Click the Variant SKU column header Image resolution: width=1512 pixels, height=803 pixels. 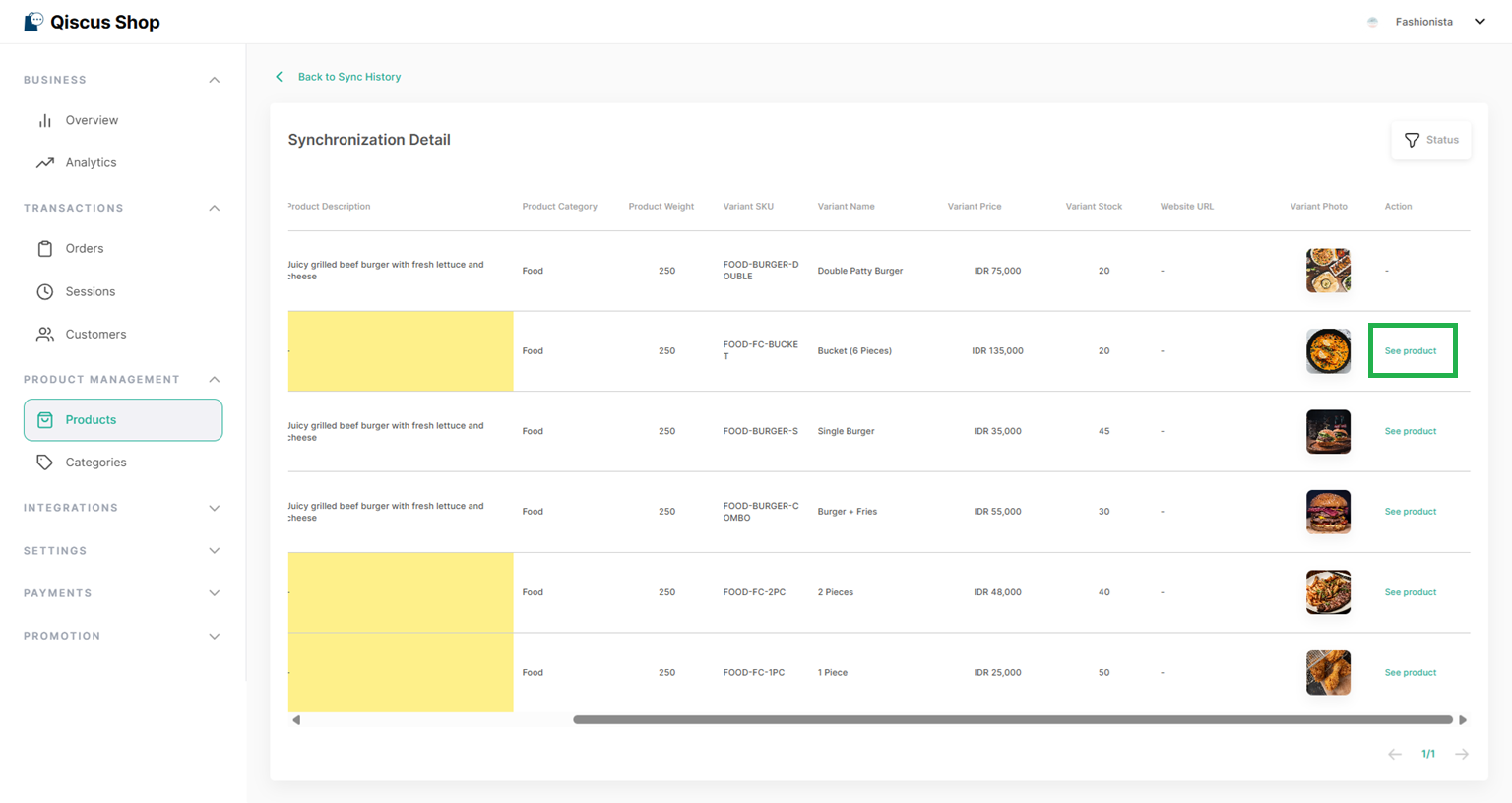click(748, 207)
